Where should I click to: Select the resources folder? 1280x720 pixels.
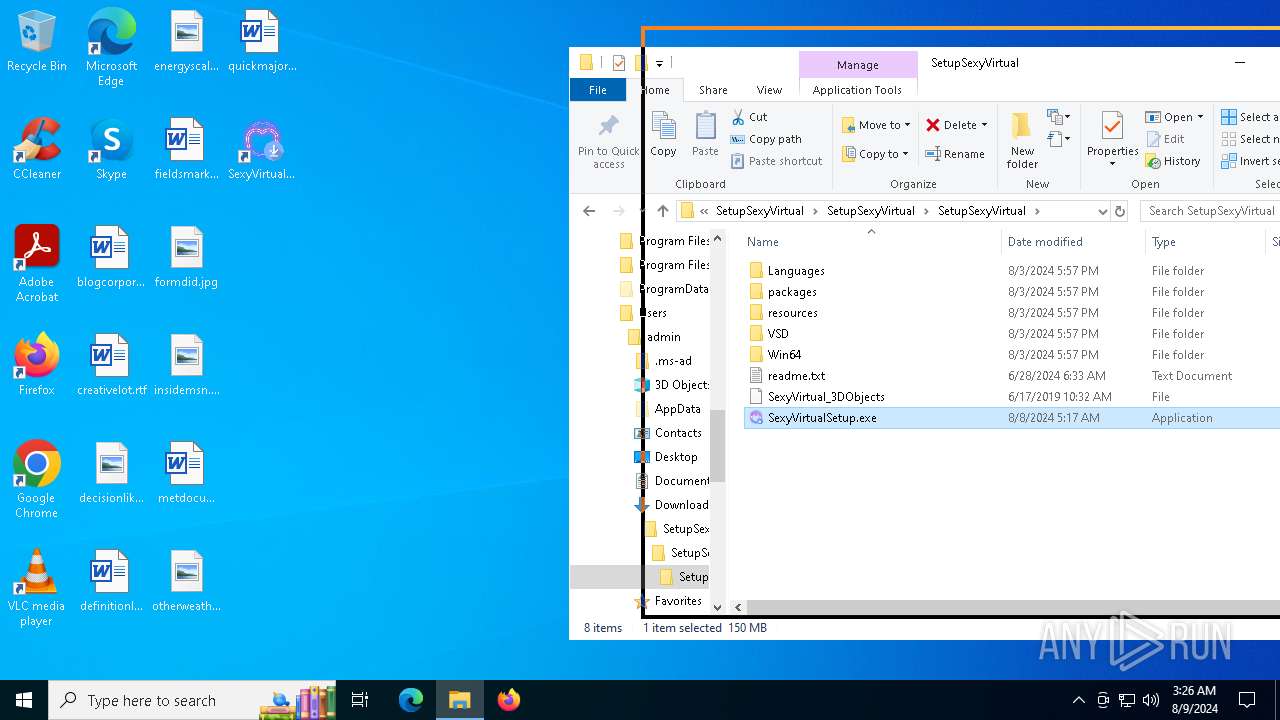coord(793,313)
